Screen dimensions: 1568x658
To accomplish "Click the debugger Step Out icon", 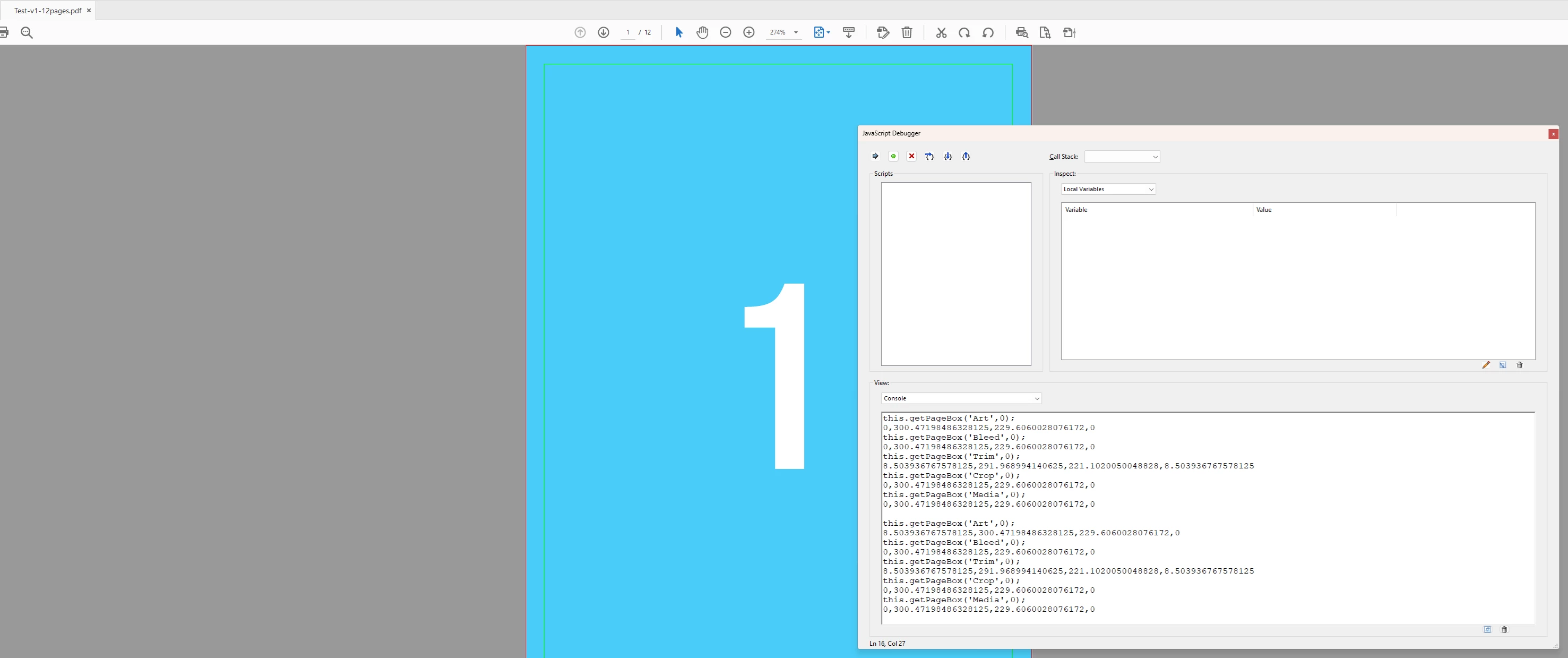I will click(966, 157).
